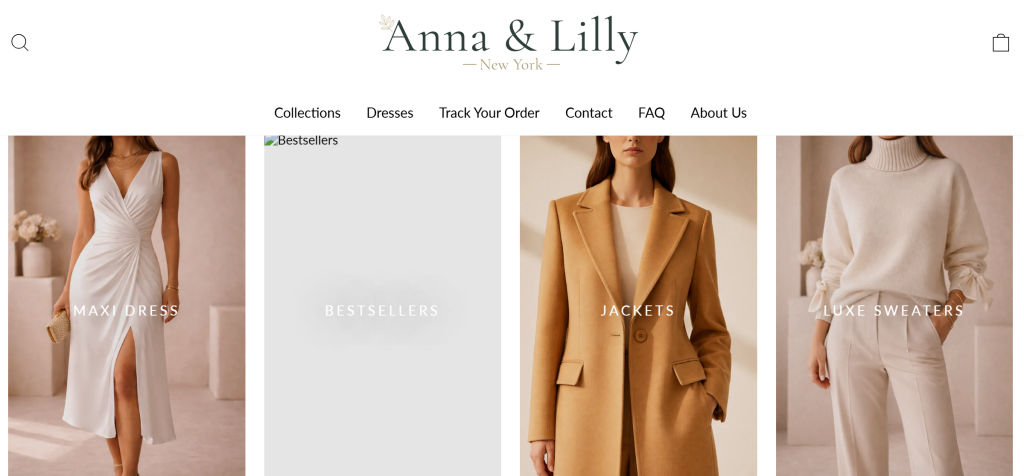
Task: Open the search magnifier icon
Action: click(x=20, y=42)
